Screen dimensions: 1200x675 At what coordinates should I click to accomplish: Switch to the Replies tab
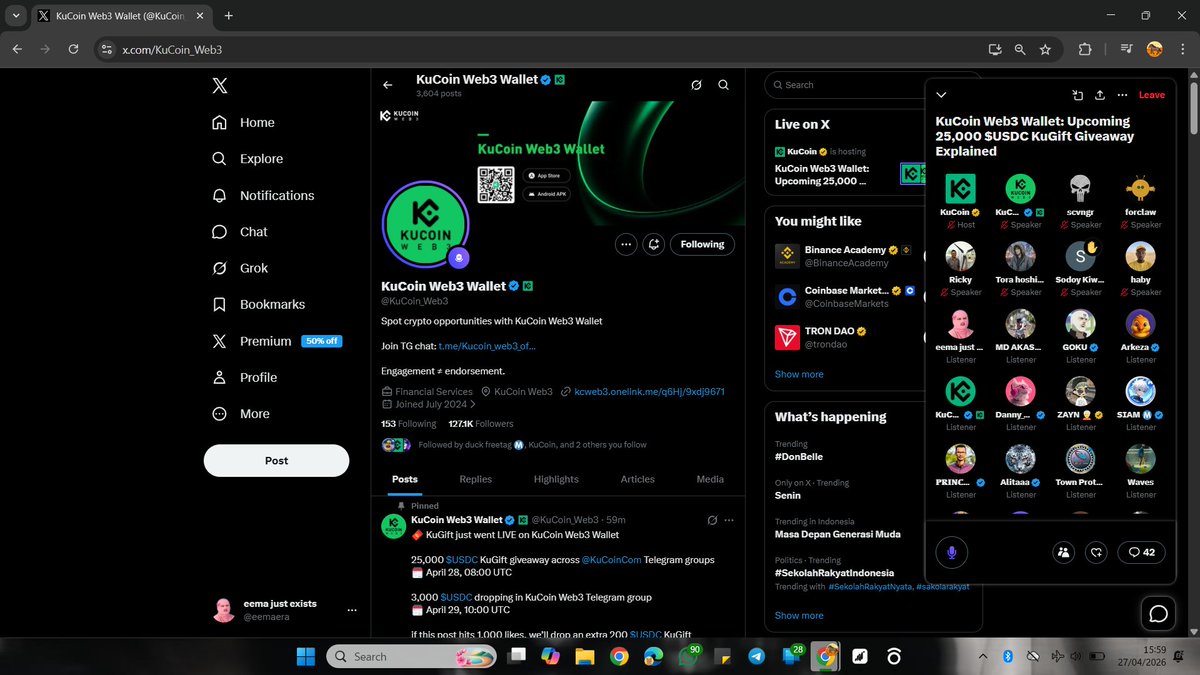pyautogui.click(x=475, y=479)
